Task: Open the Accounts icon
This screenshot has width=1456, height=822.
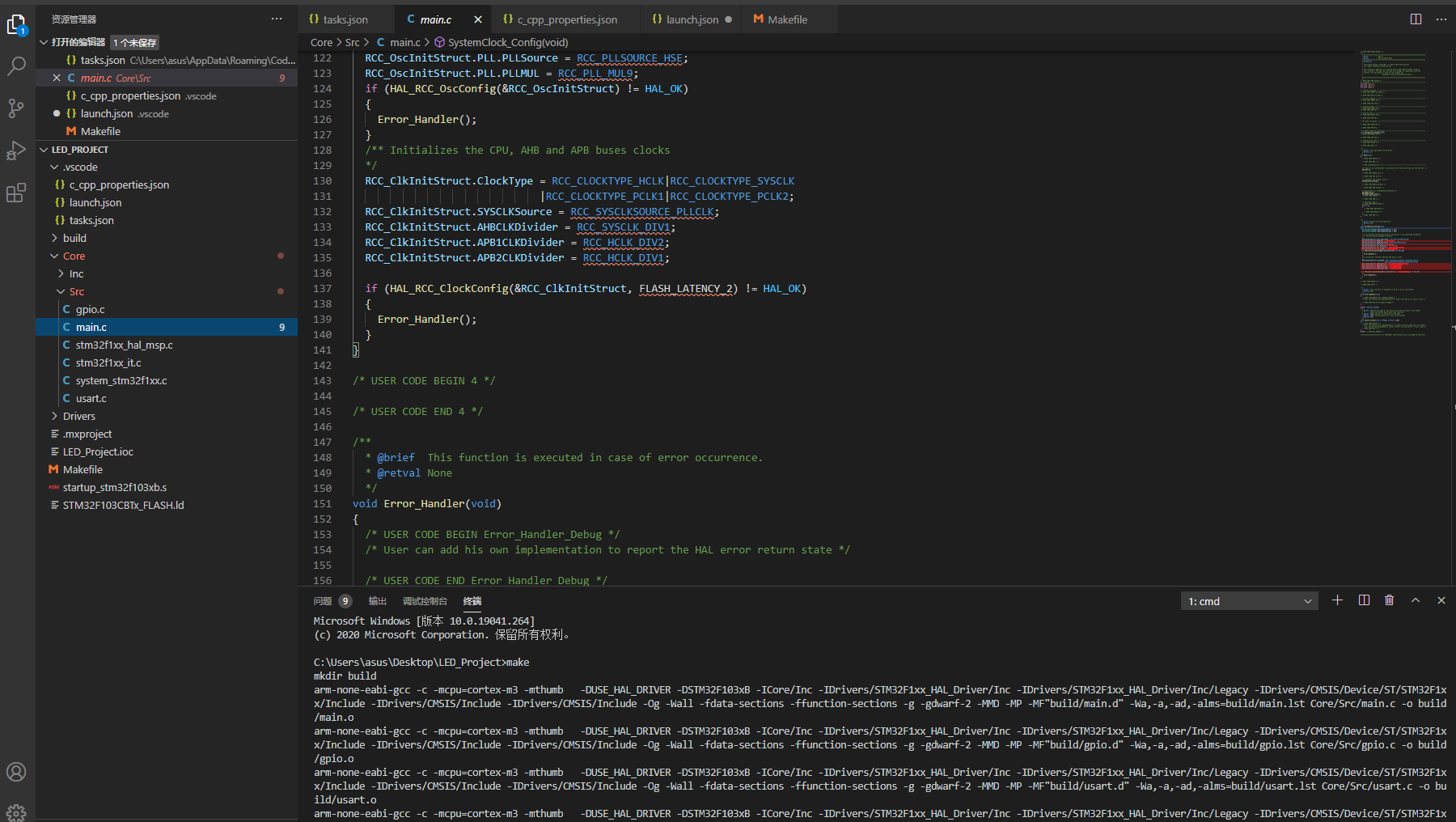Action: 16,772
